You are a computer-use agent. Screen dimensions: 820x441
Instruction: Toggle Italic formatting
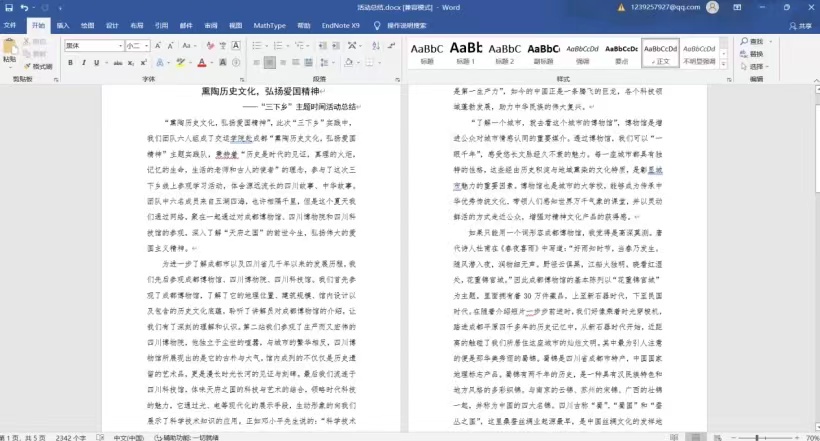tap(84, 63)
